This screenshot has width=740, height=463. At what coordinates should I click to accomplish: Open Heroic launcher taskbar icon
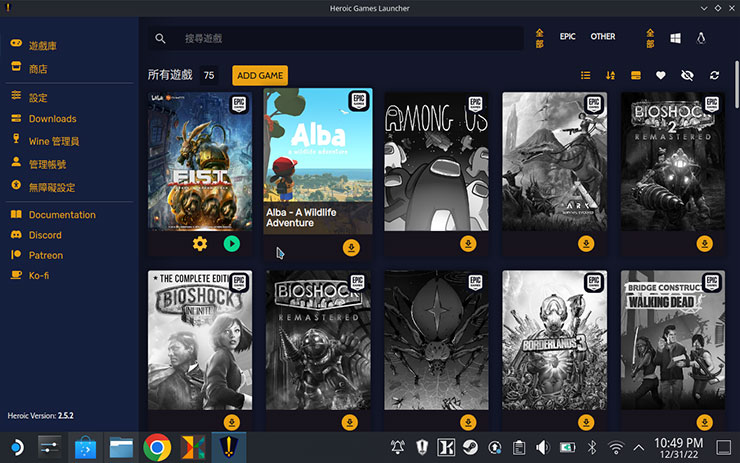point(229,447)
